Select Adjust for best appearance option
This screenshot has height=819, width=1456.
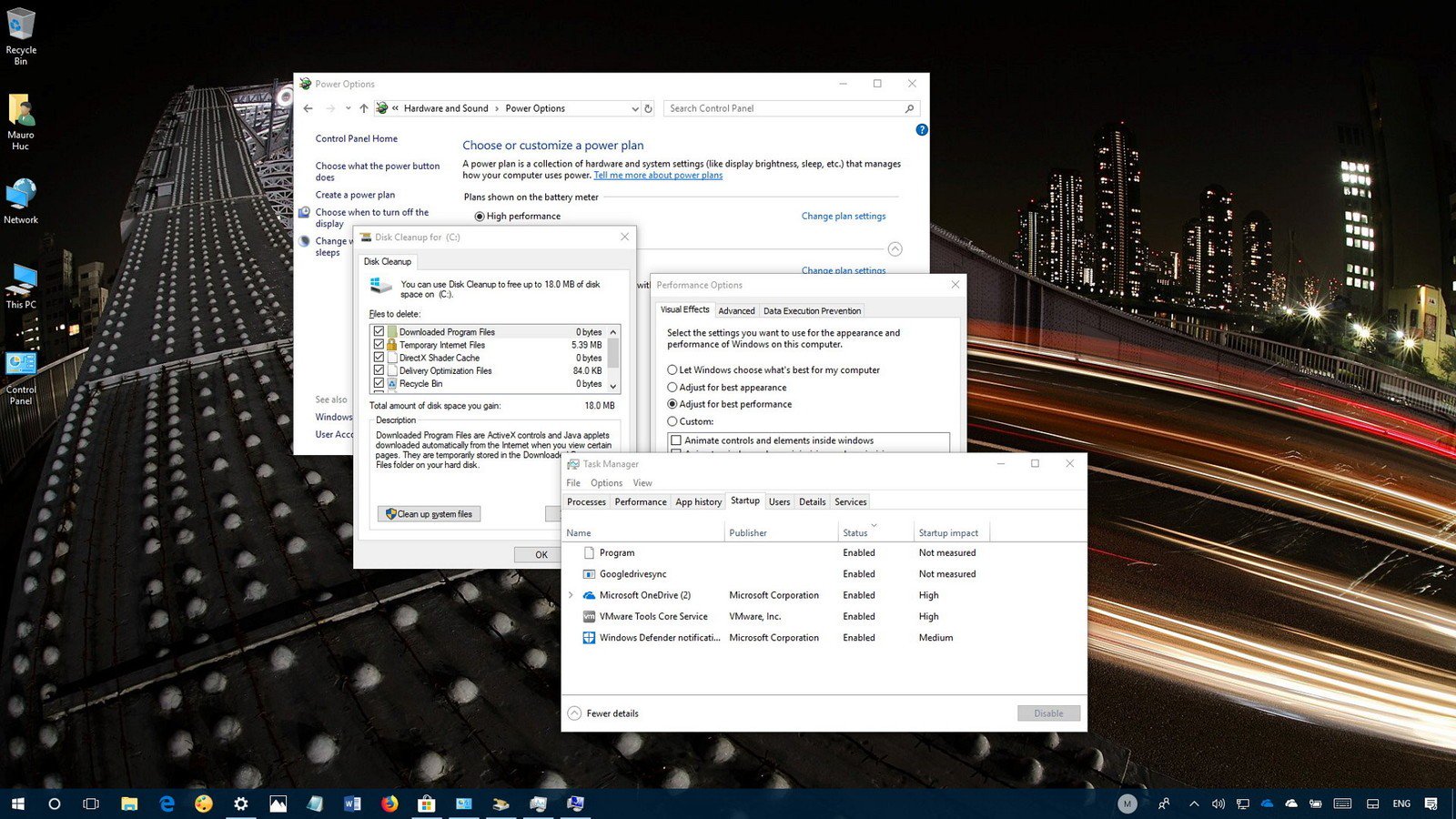pyautogui.click(x=672, y=388)
